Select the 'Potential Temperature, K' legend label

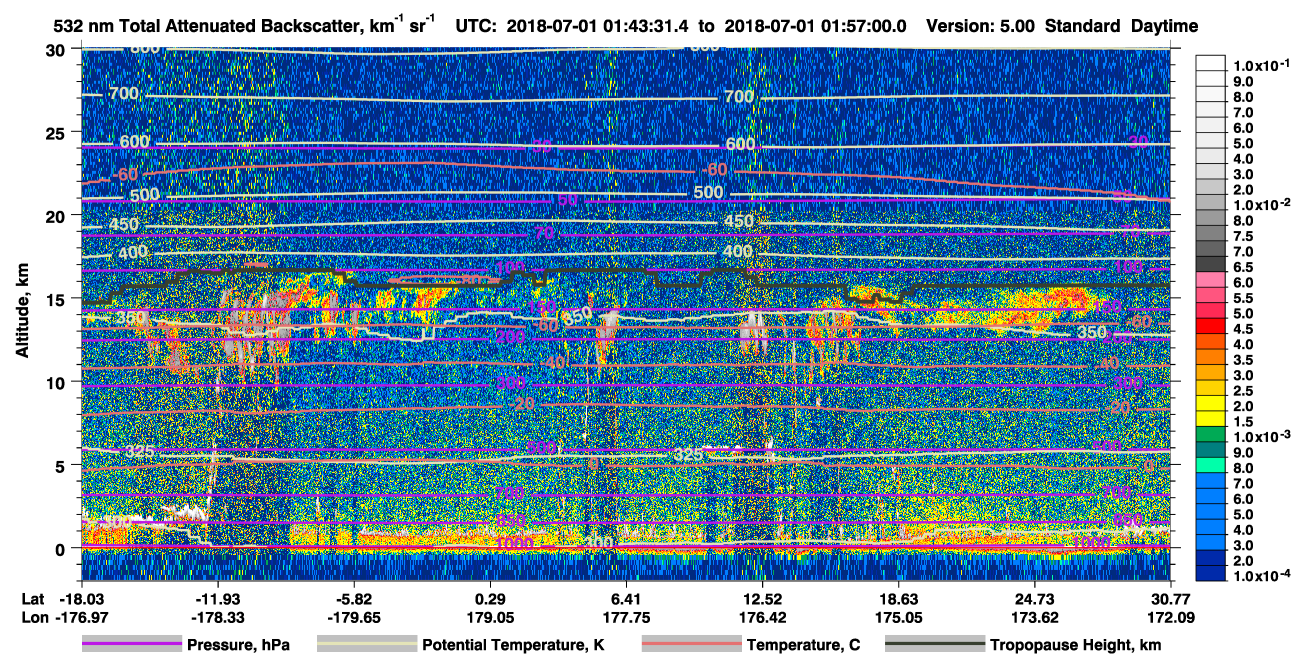coord(513,645)
